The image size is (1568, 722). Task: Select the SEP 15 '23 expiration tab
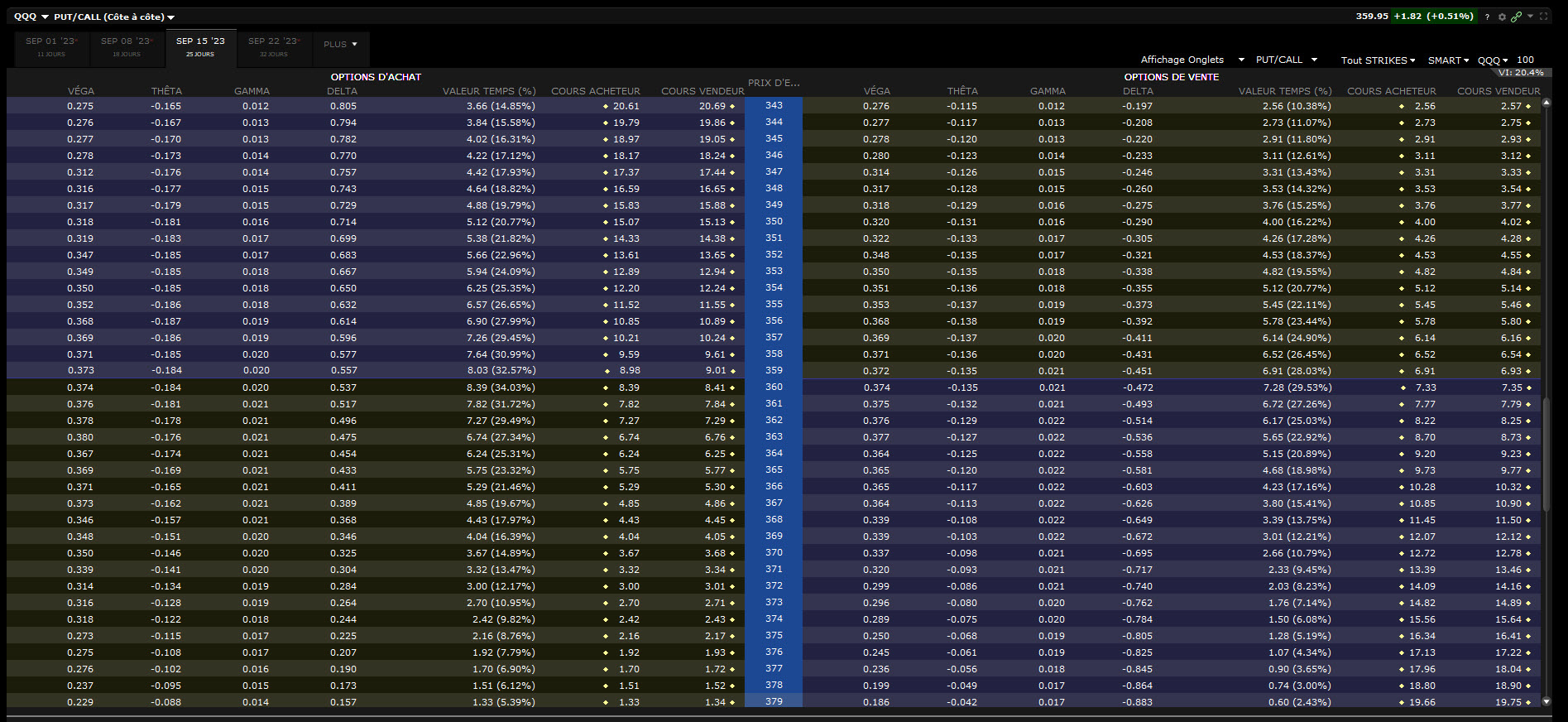pos(200,47)
